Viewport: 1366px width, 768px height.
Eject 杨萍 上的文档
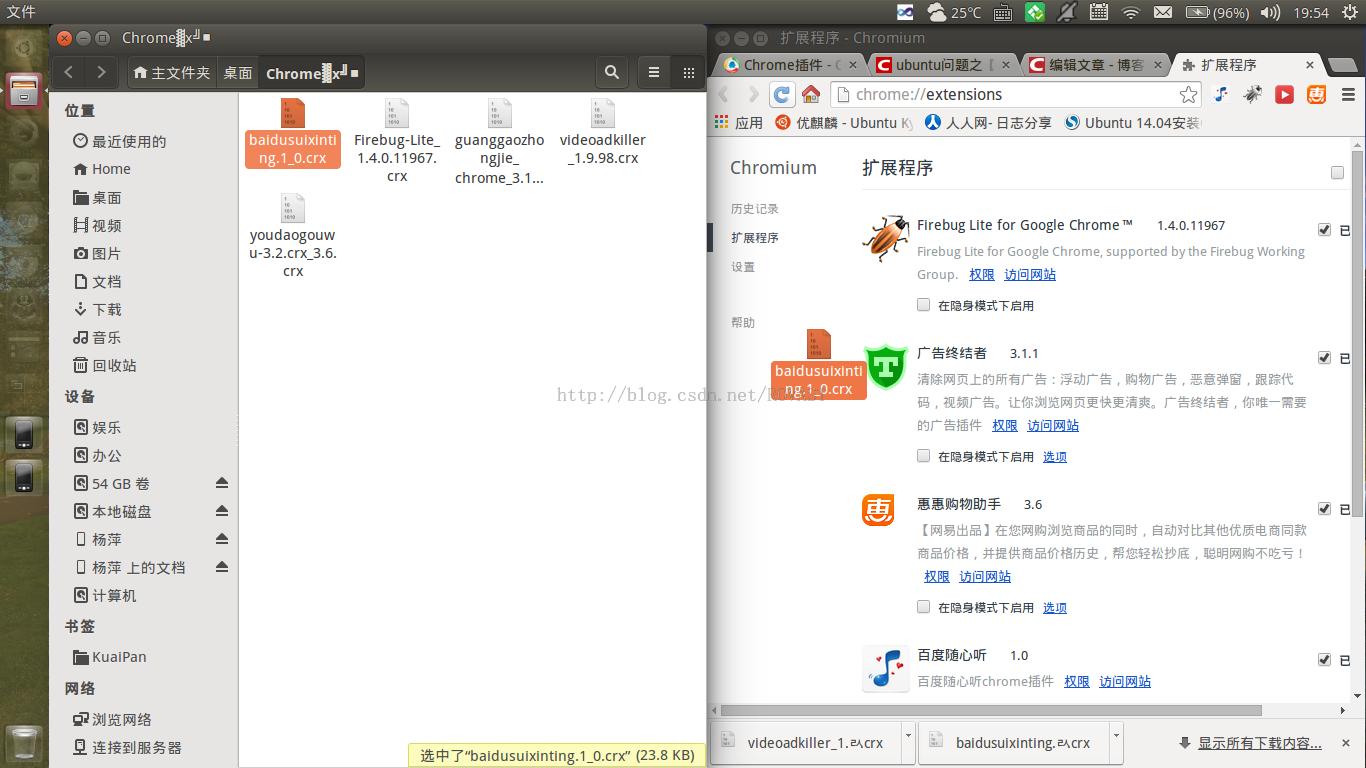222,567
